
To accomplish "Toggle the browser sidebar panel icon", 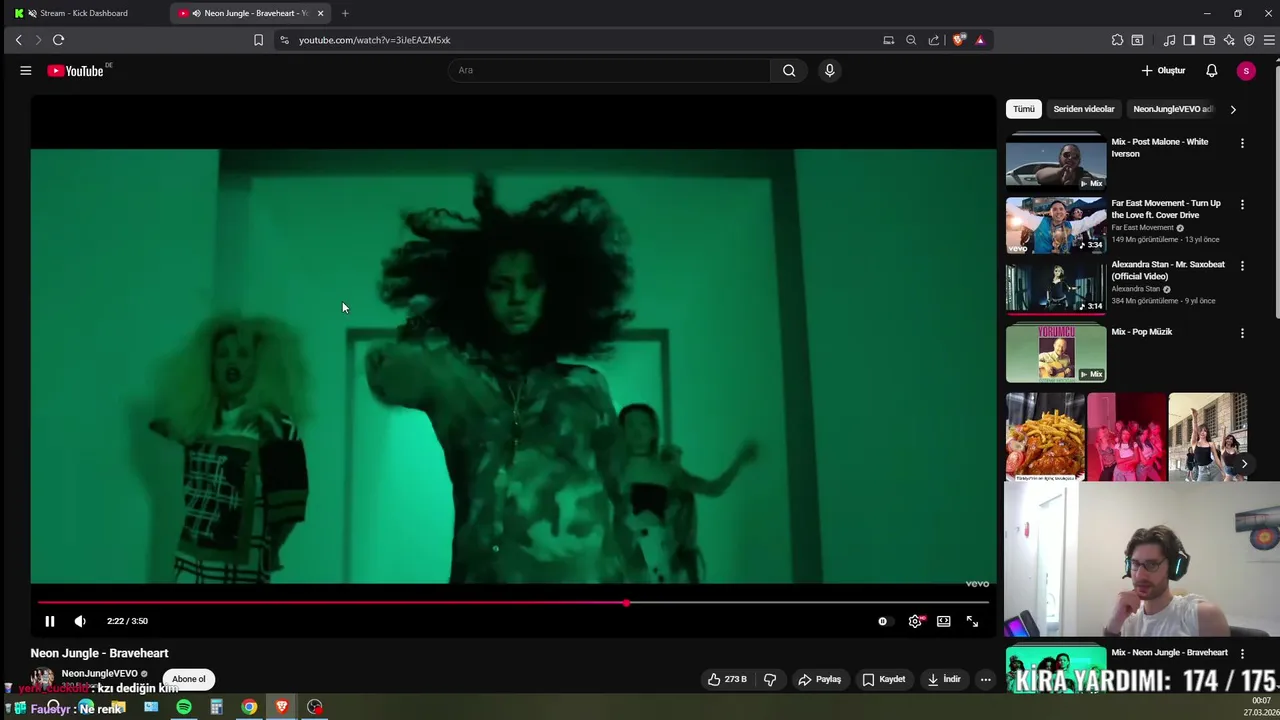I will [1189, 40].
